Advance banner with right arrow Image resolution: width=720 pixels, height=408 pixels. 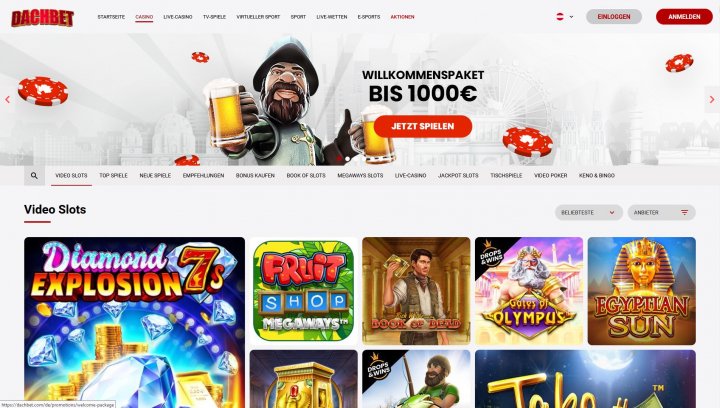(712, 99)
